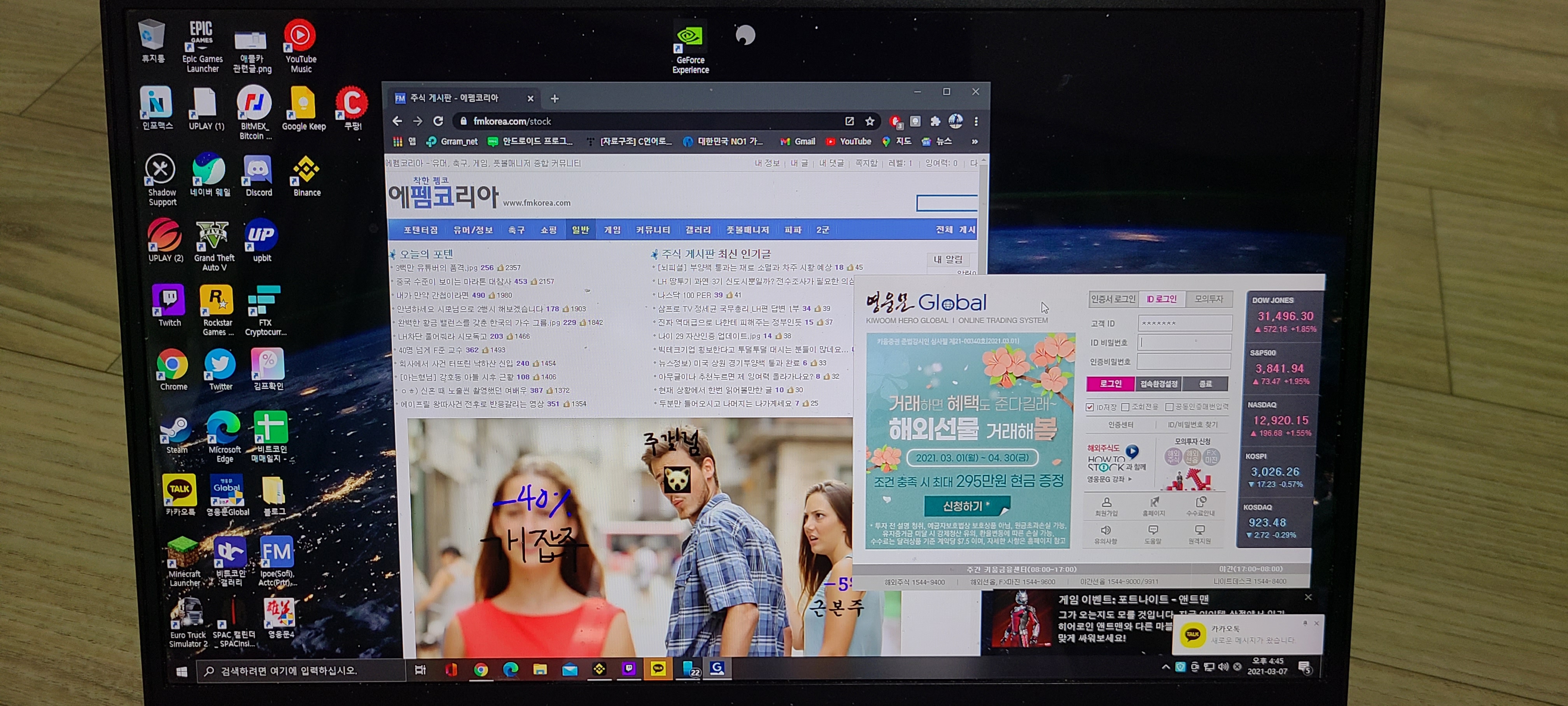Open the Microsoft Edge desktop icon
Image resolution: width=1568 pixels, height=706 pixels.
[x=223, y=436]
